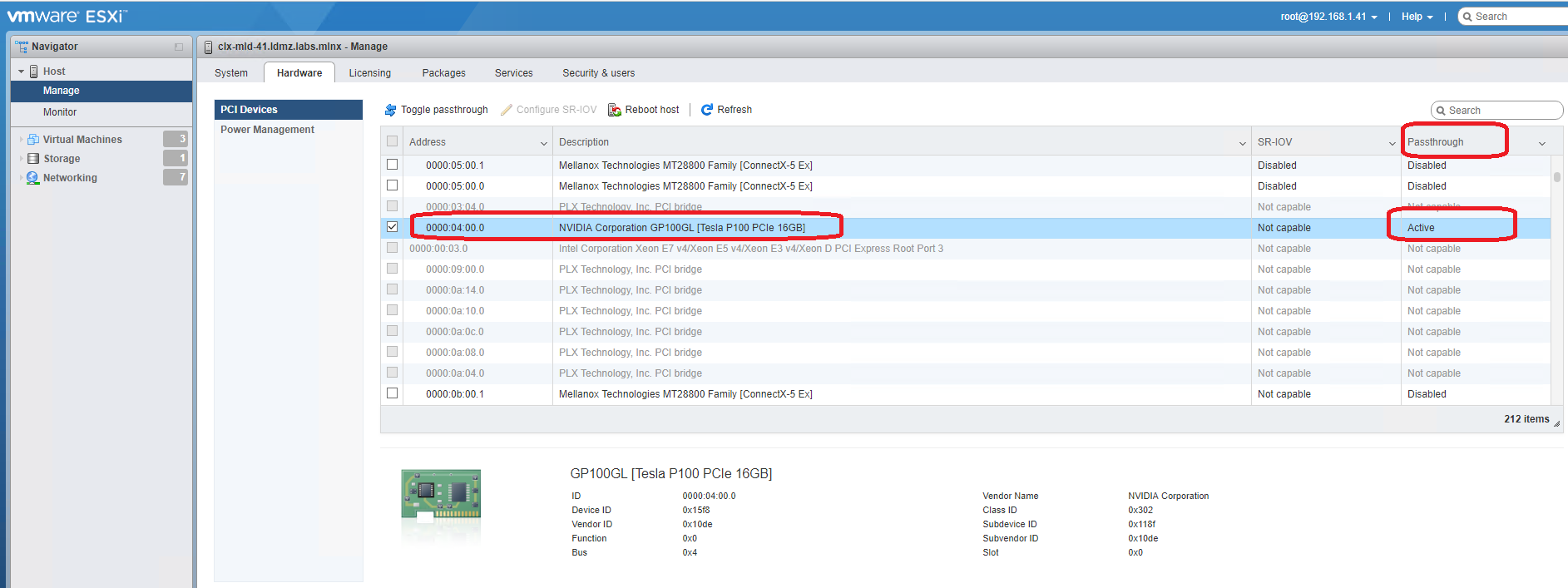Click the Reboot host icon
Screen dimensions: 1568x588
pos(615,110)
